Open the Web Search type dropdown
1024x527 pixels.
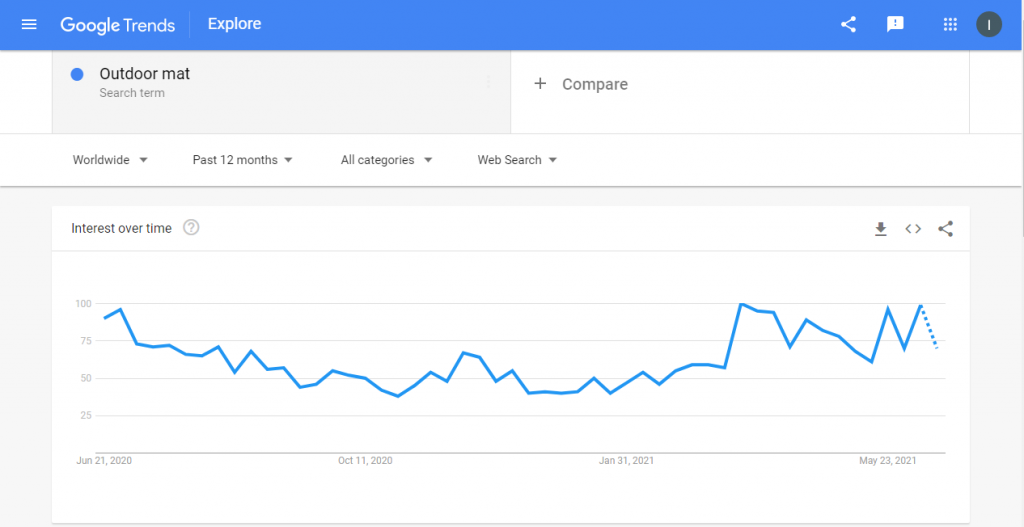click(517, 160)
